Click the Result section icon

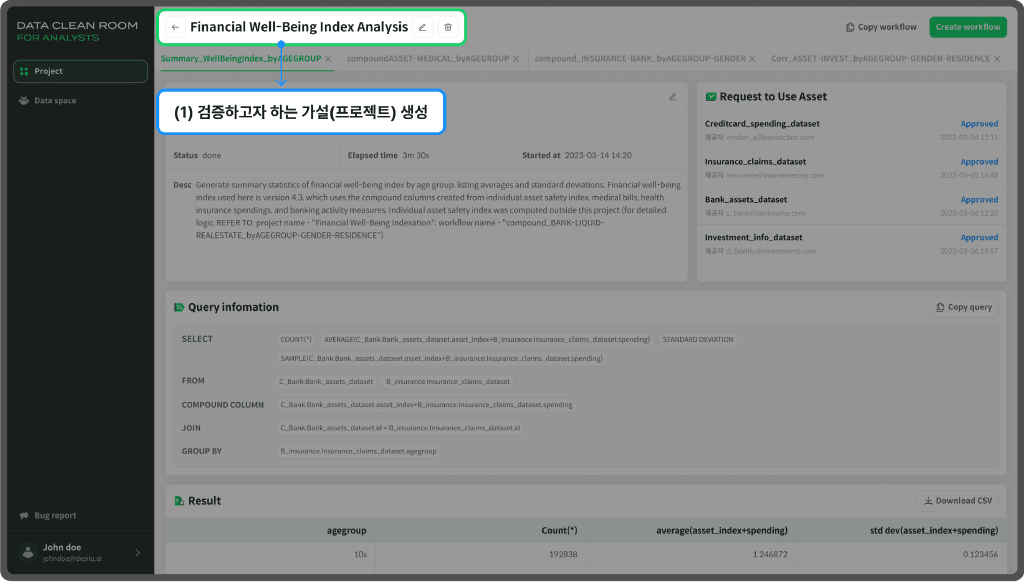179,501
